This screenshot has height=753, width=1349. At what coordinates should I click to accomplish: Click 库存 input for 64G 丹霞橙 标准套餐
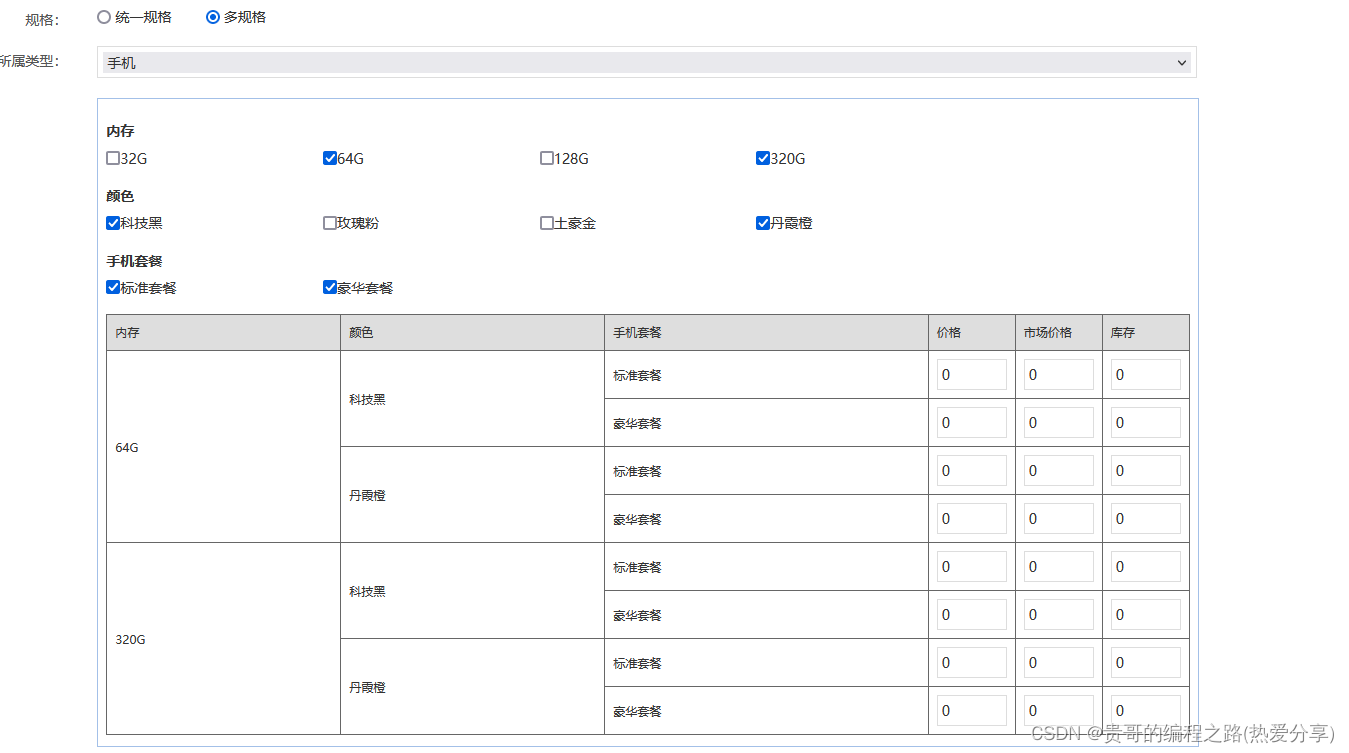click(x=1146, y=471)
